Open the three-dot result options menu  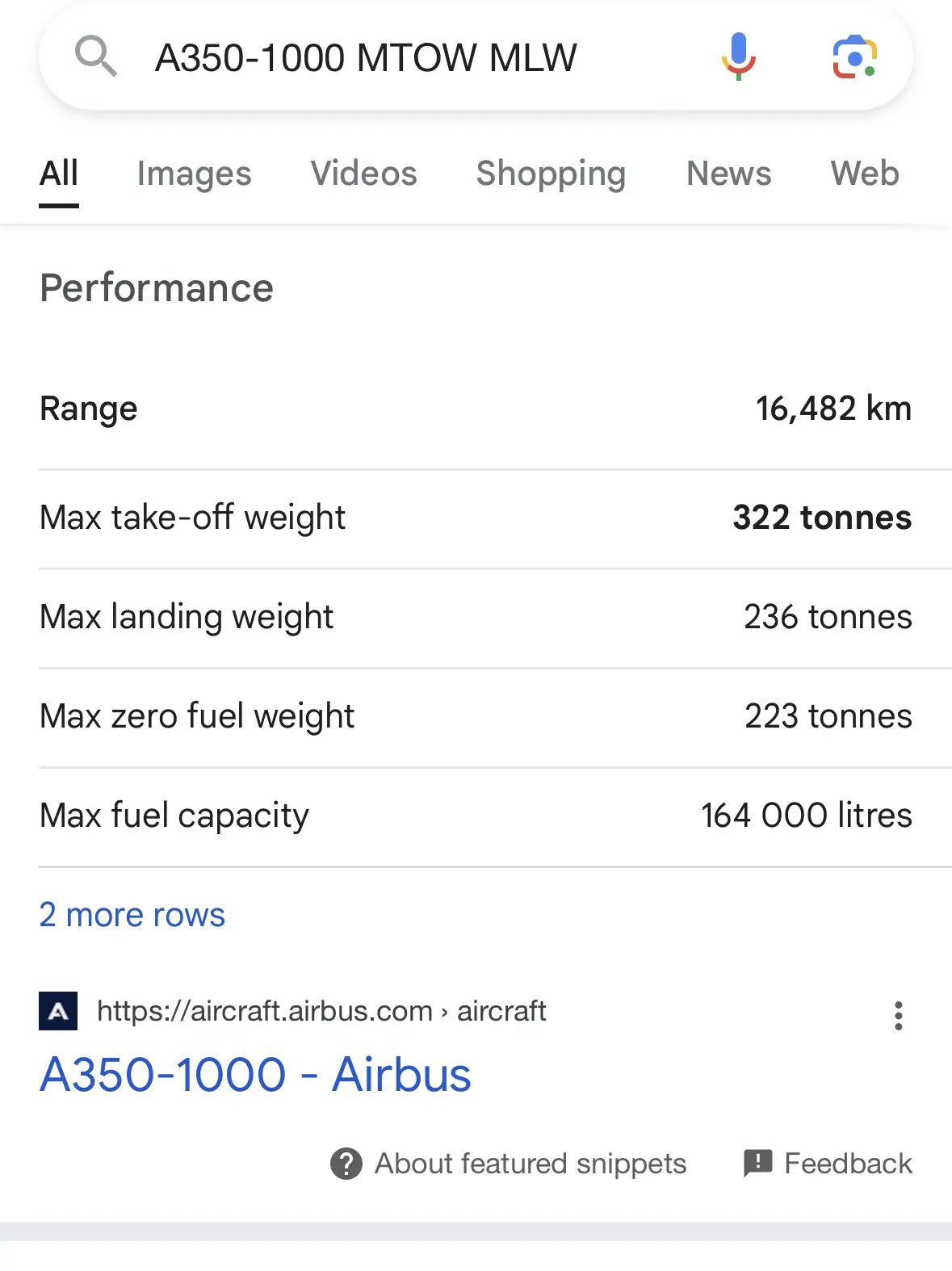[898, 1015]
